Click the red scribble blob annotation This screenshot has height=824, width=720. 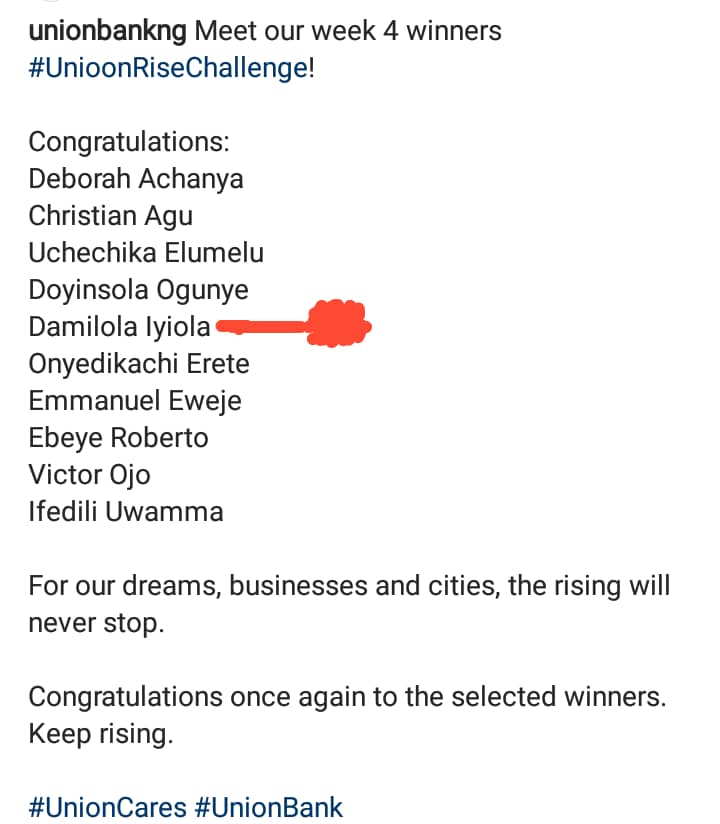(338, 324)
